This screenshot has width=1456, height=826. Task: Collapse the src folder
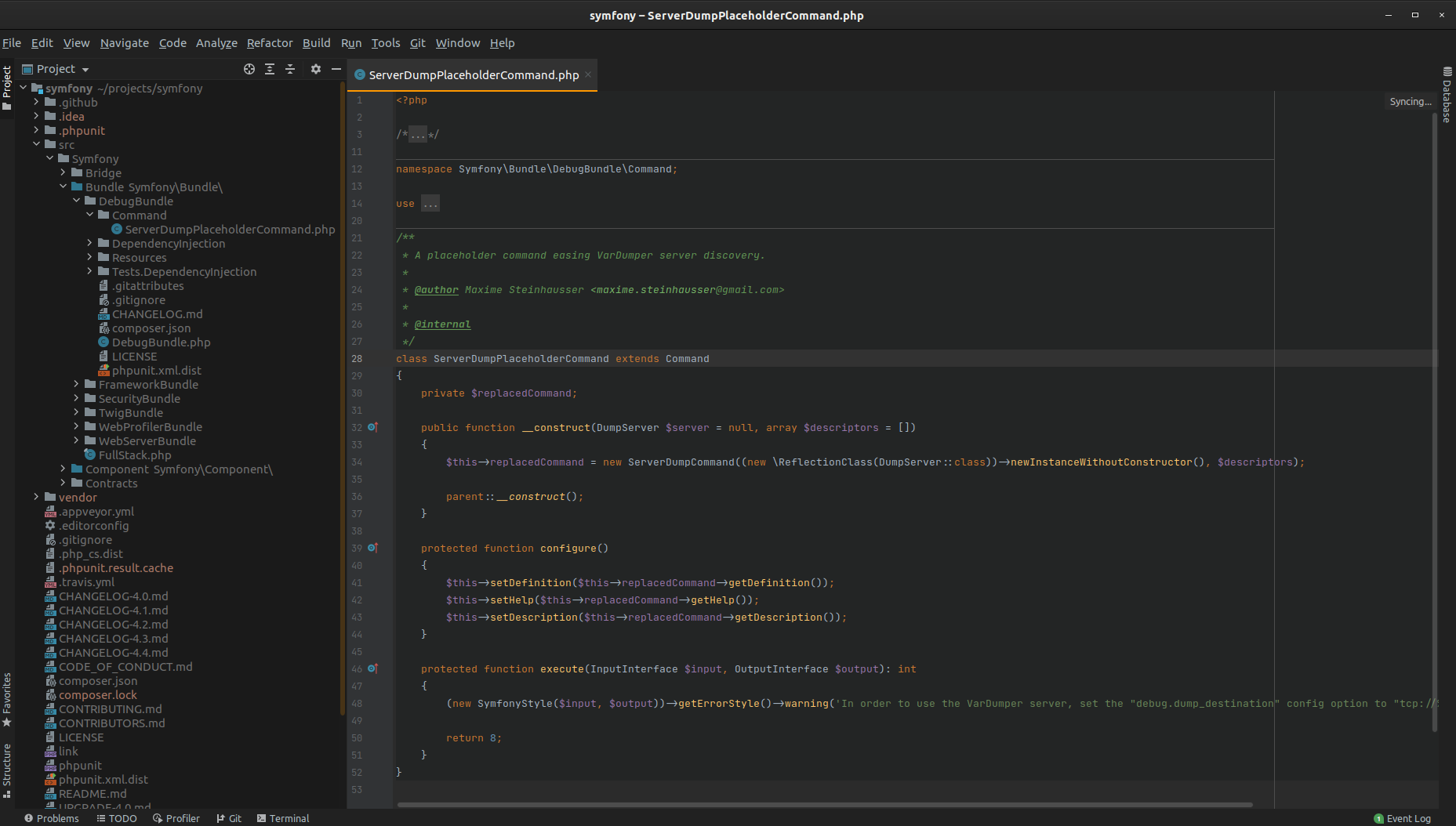pyautogui.click(x=36, y=144)
